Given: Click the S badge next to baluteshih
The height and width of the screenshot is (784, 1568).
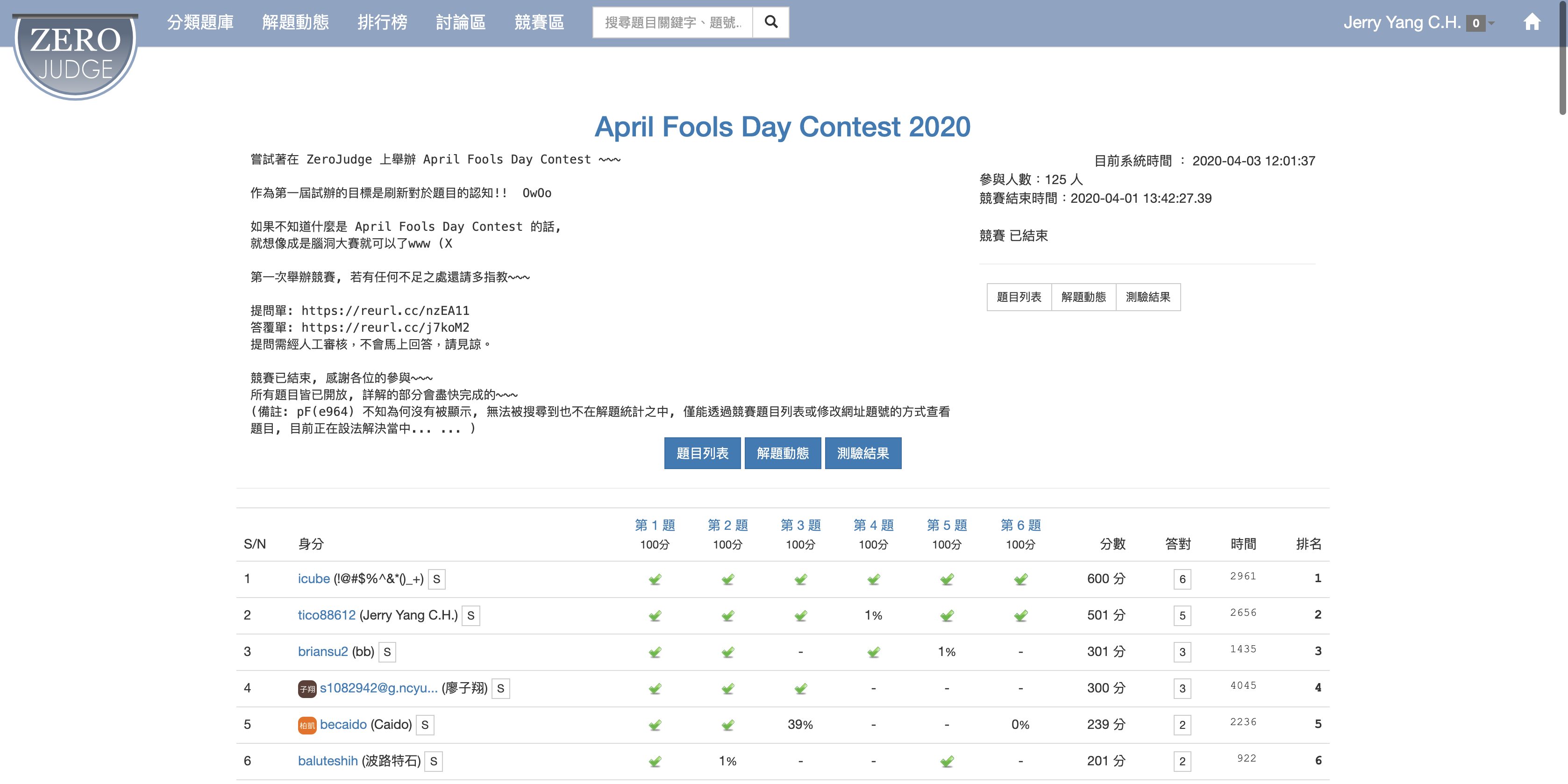Looking at the screenshot, I should click(x=434, y=762).
